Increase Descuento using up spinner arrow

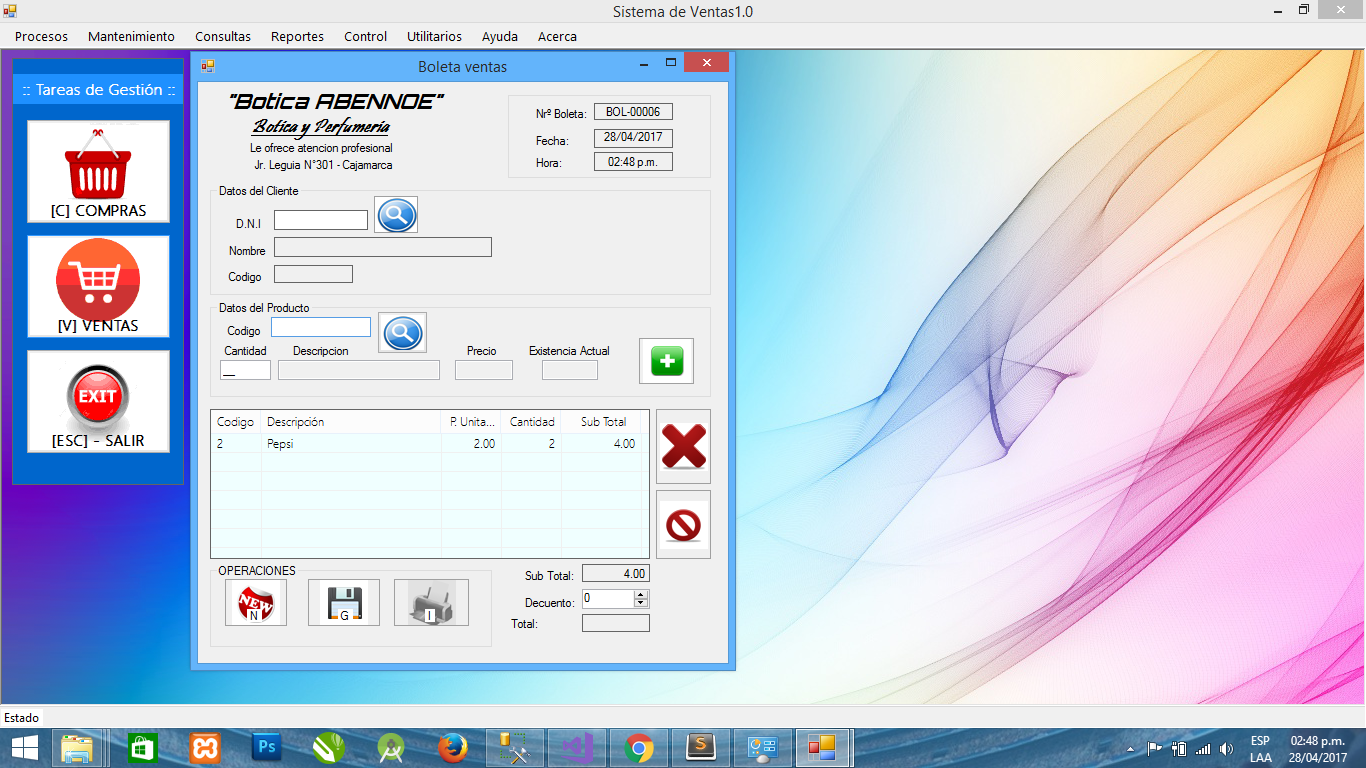click(641, 594)
